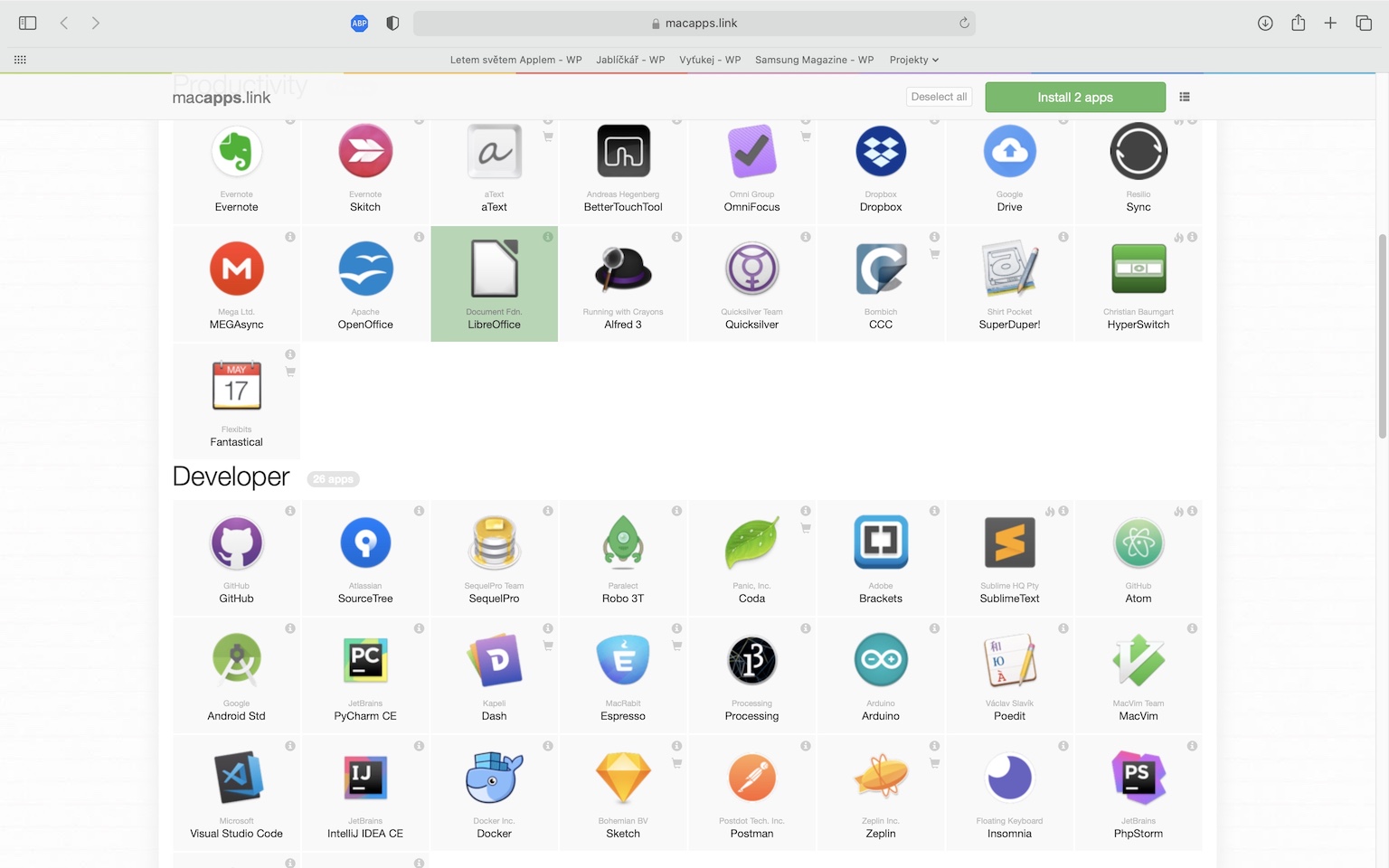Click the Deselect all button
Viewport: 1389px width, 868px height.
point(939,97)
